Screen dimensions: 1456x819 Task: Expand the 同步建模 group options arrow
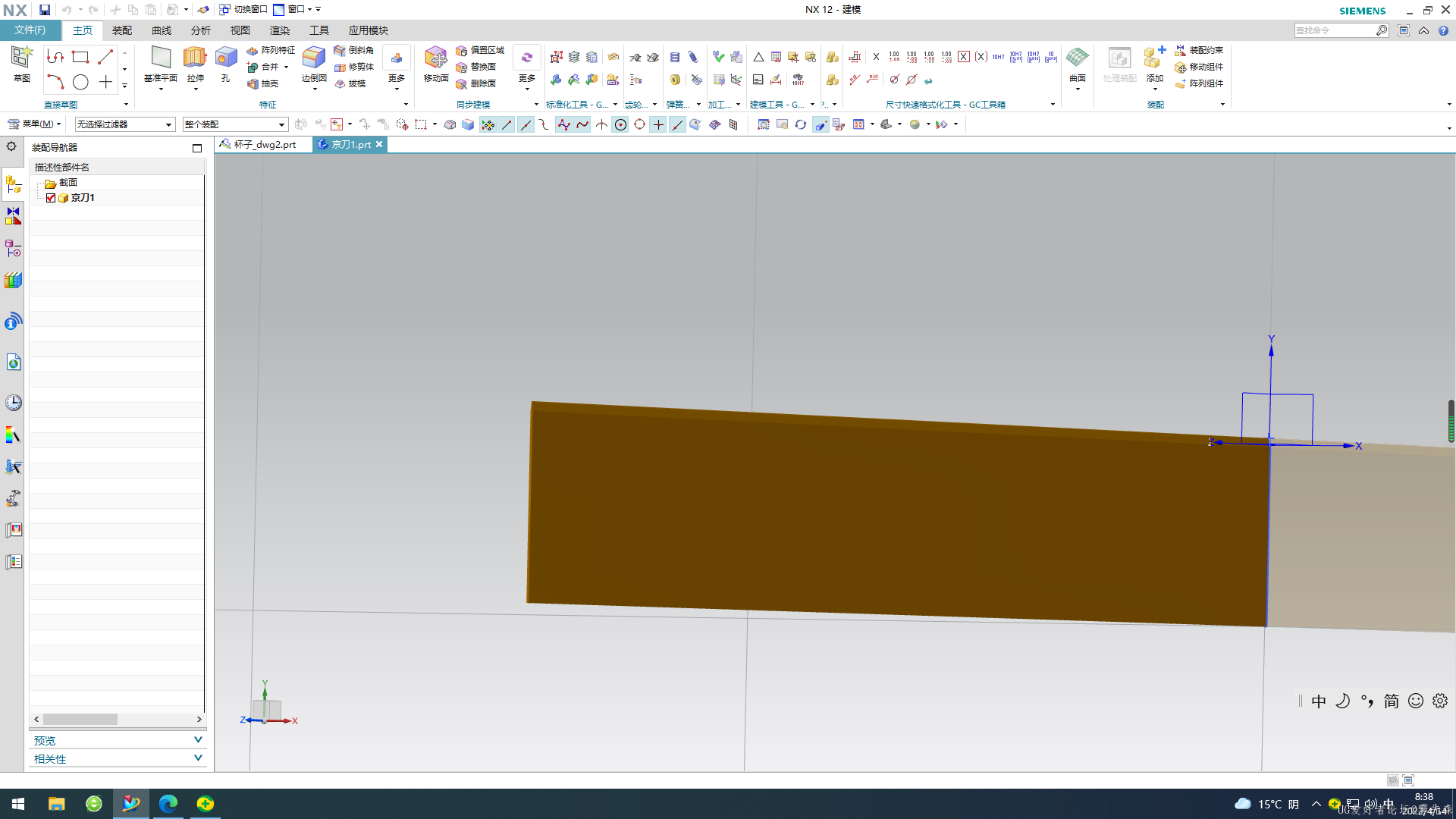point(536,105)
